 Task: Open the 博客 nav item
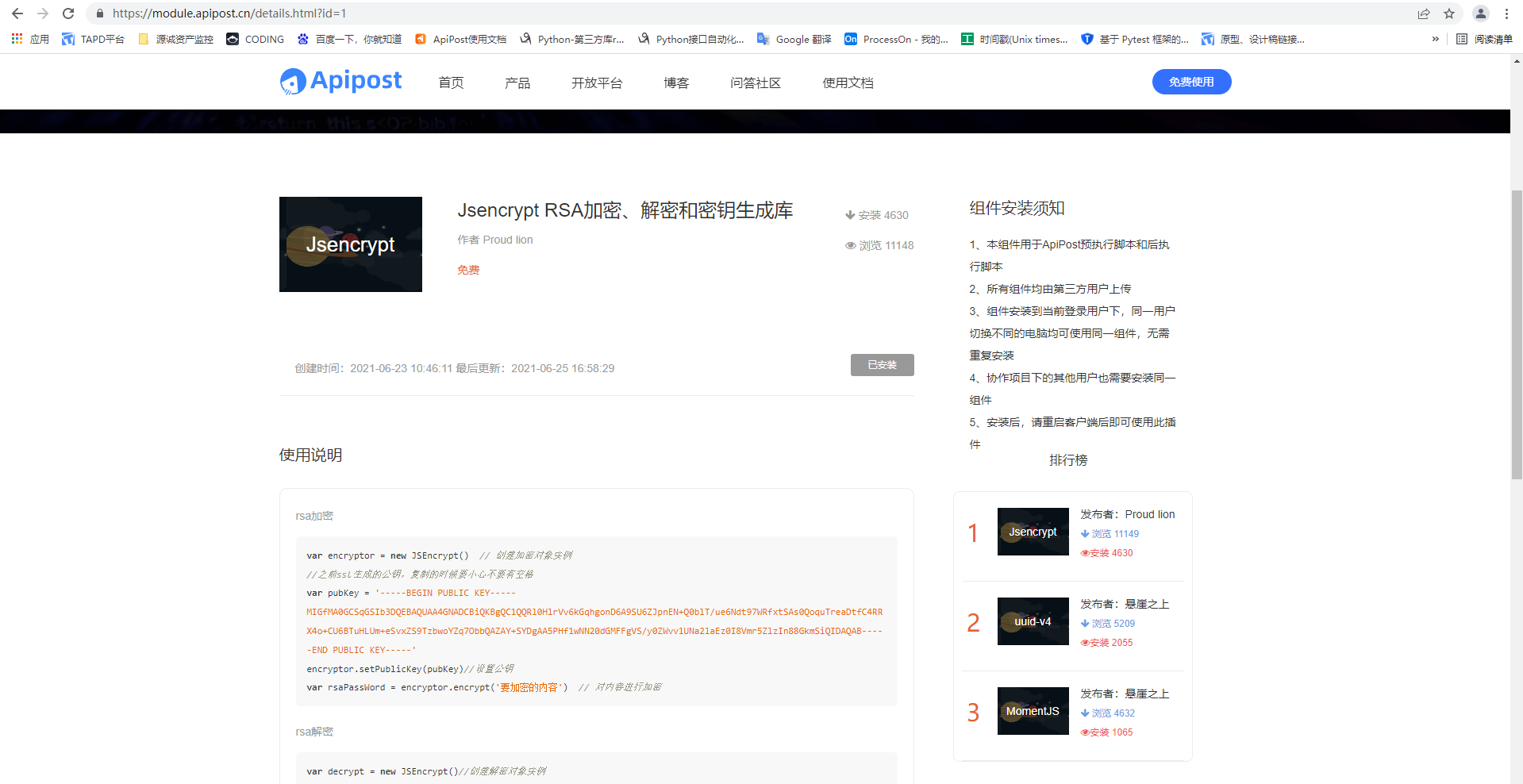(x=676, y=83)
